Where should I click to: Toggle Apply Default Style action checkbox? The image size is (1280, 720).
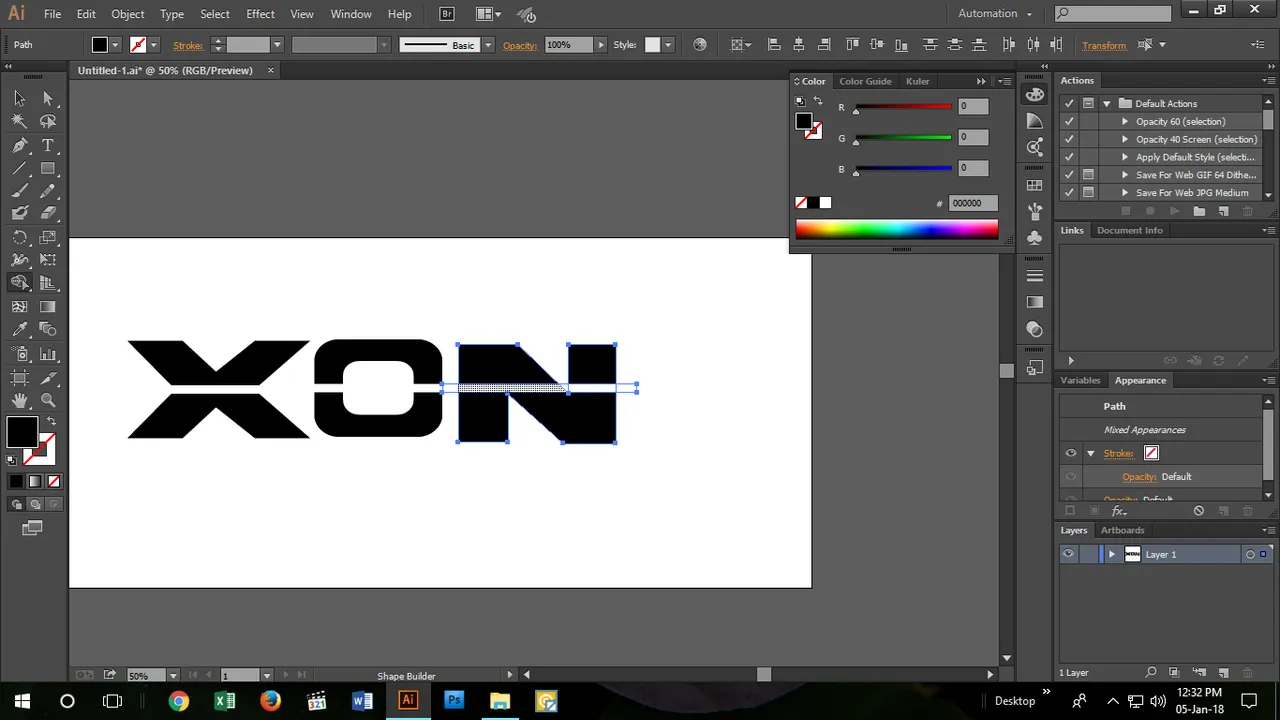pyautogui.click(x=1070, y=157)
